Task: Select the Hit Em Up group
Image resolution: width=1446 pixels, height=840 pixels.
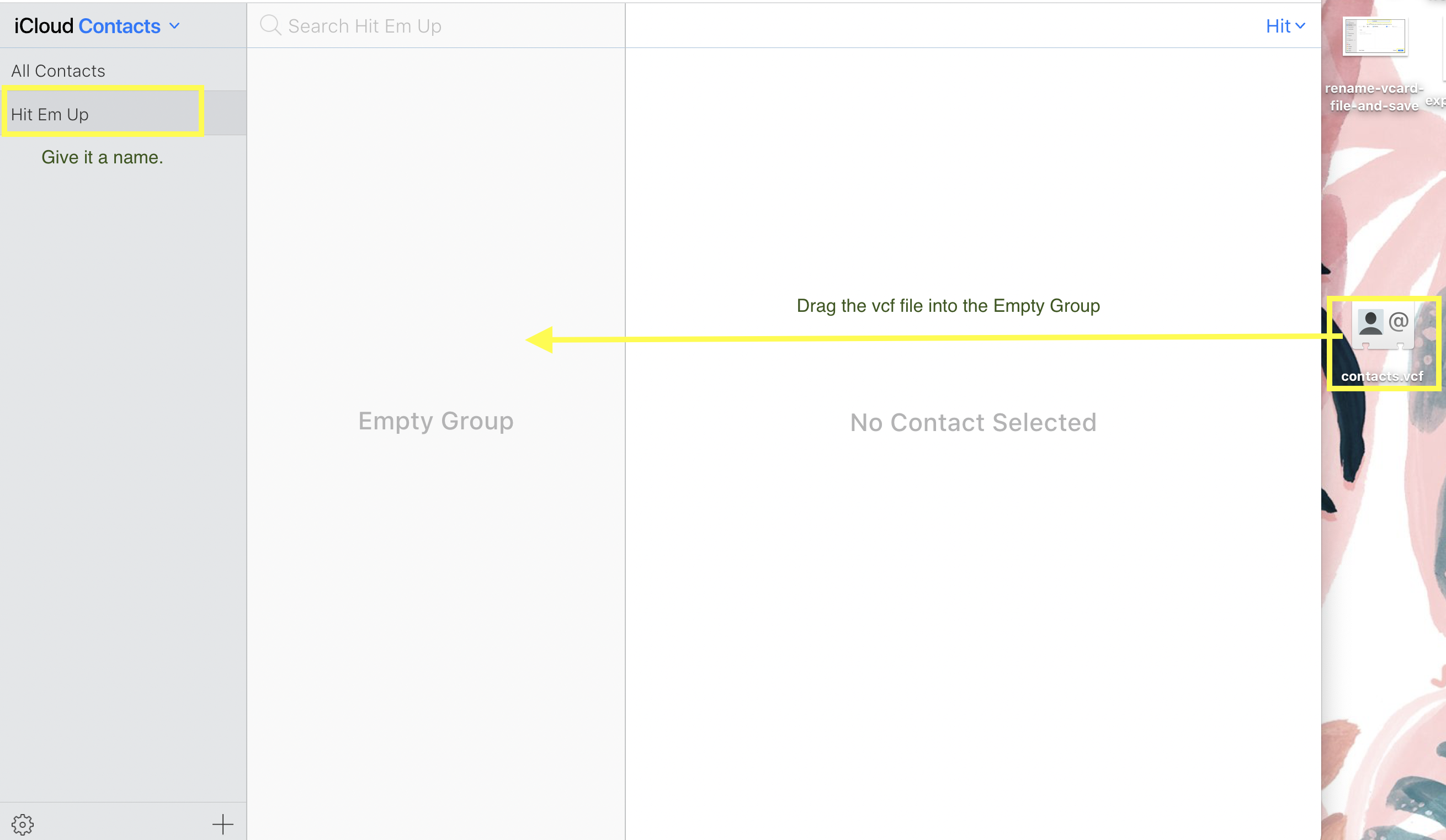Action: tap(50, 114)
